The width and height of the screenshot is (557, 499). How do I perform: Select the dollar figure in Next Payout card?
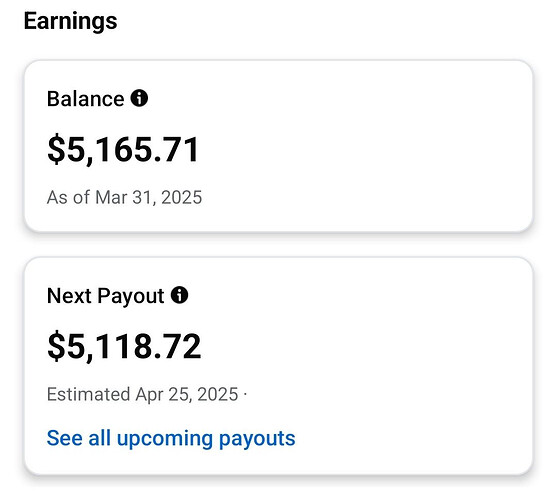pyautogui.click(x=124, y=347)
